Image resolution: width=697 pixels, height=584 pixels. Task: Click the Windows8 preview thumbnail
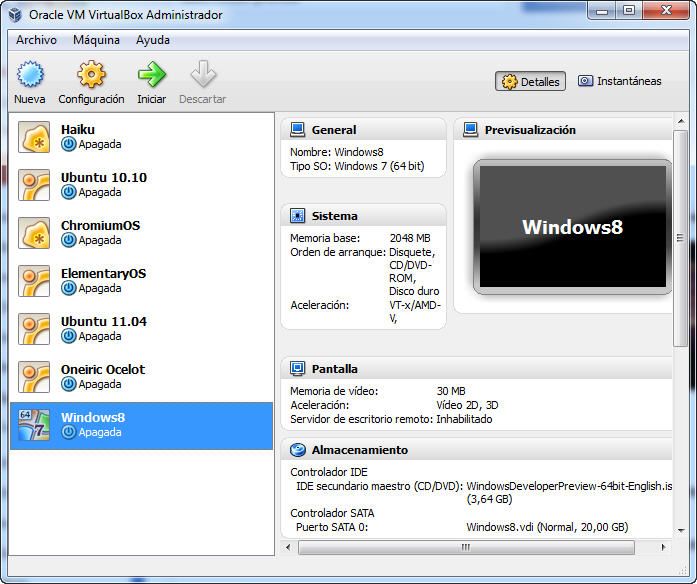572,227
